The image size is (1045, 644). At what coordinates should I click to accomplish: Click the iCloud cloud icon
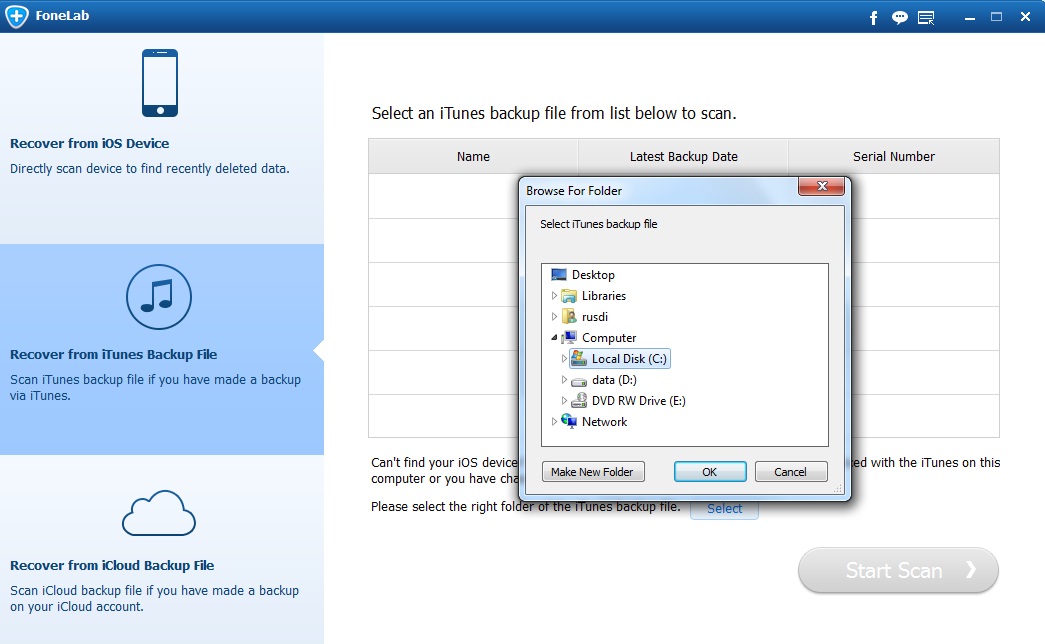159,513
